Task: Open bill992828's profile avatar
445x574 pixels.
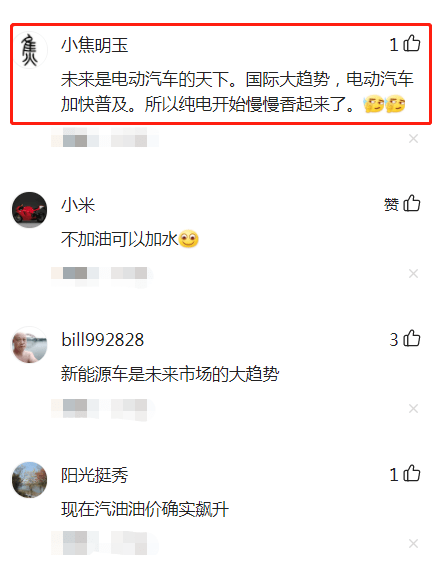Action: [x=30, y=345]
